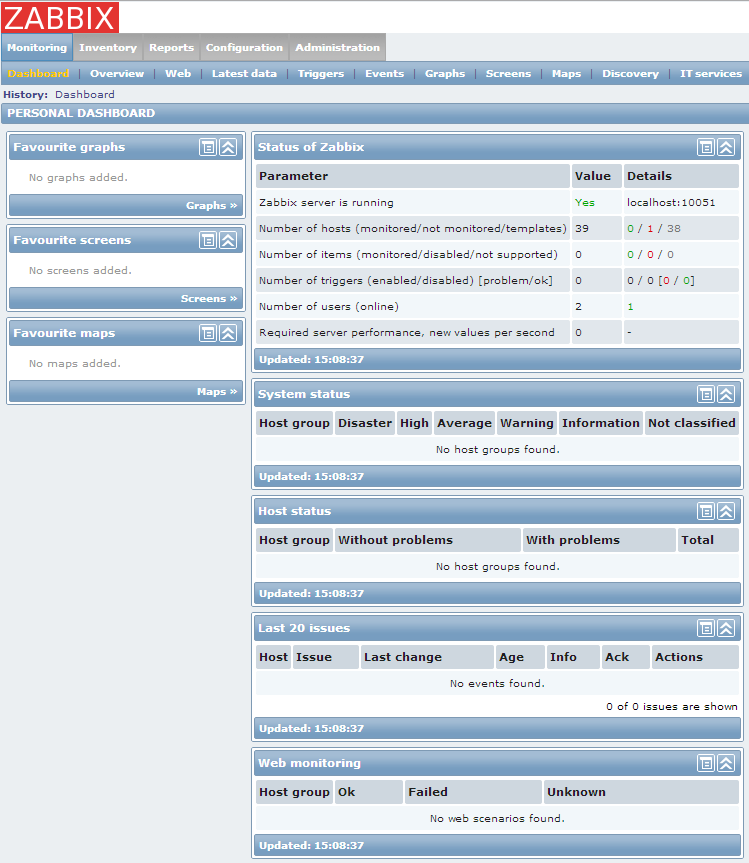Image resolution: width=749 pixels, height=863 pixels.
Task: Click the hosts total value 39
Action: [x=582, y=228]
